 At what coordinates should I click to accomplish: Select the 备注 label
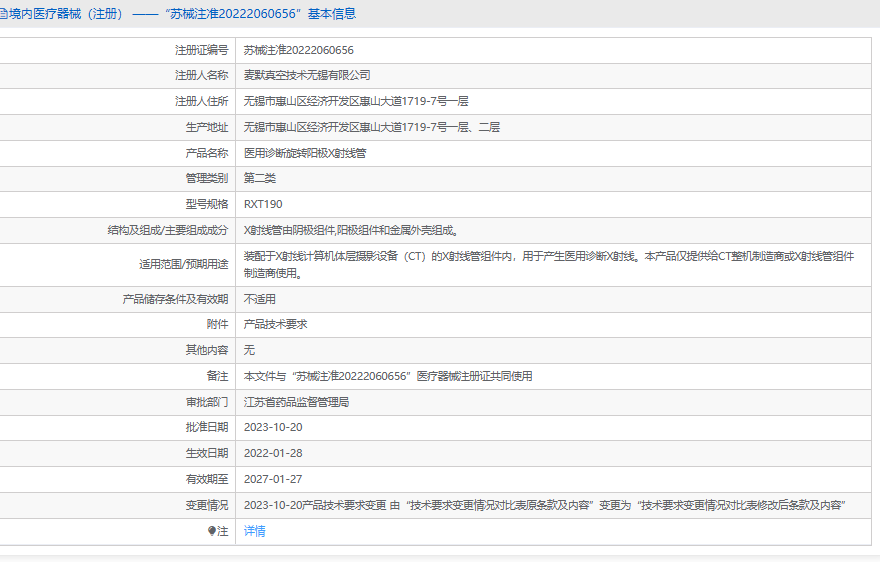(x=218, y=376)
